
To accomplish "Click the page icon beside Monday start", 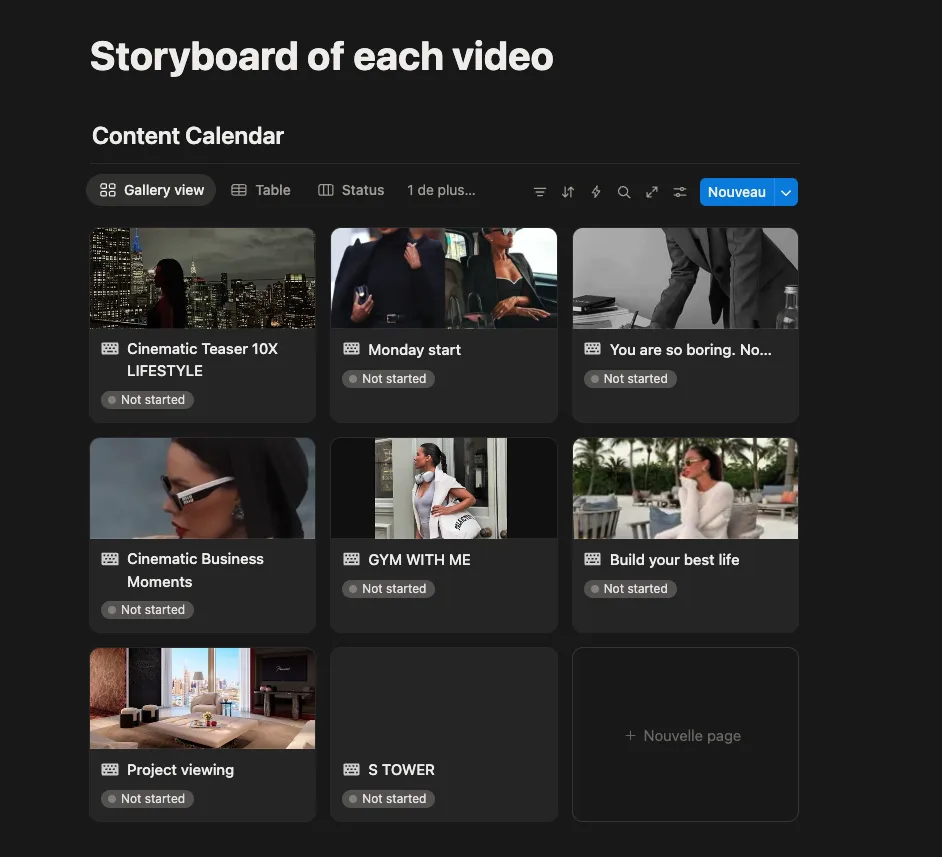I will click(351, 349).
